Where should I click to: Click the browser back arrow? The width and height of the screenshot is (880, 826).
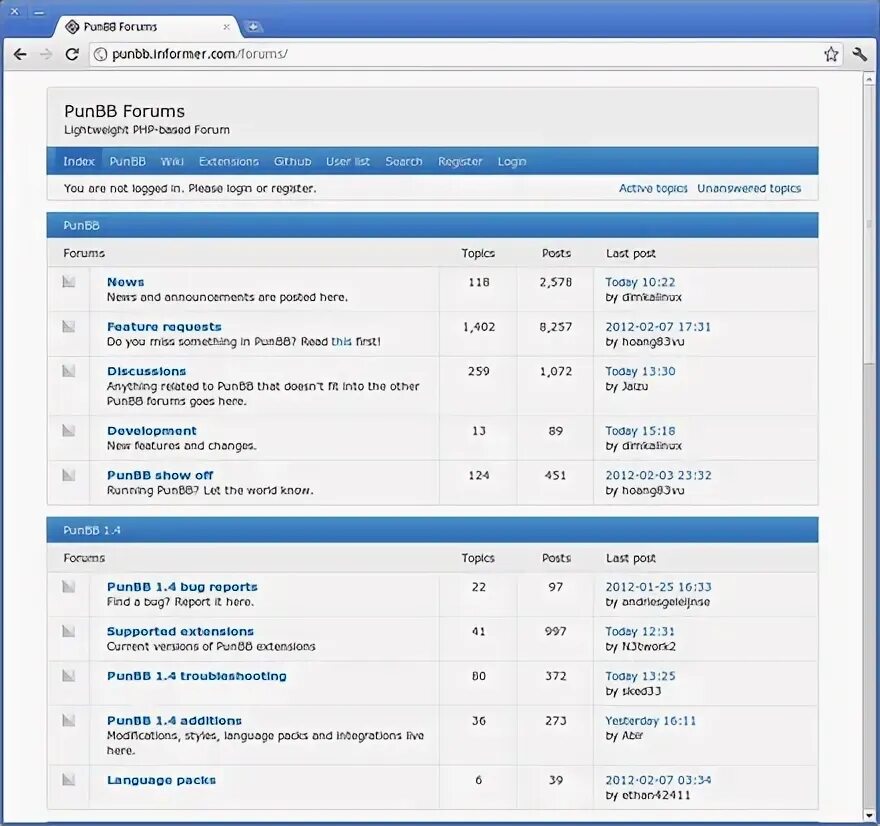click(x=20, y=54)
